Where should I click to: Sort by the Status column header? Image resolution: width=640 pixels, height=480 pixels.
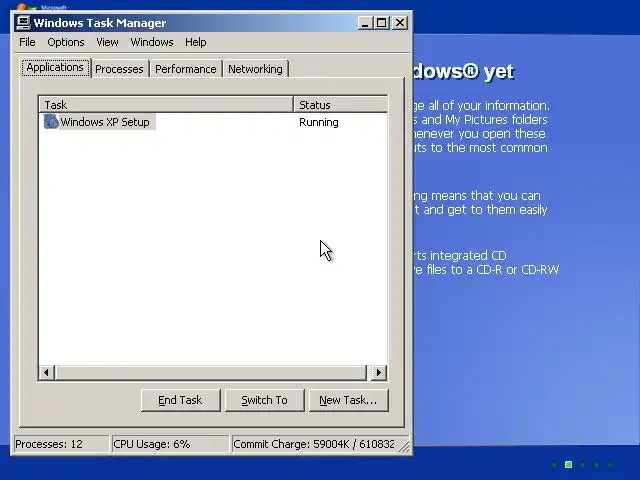[x=340, y=104]
